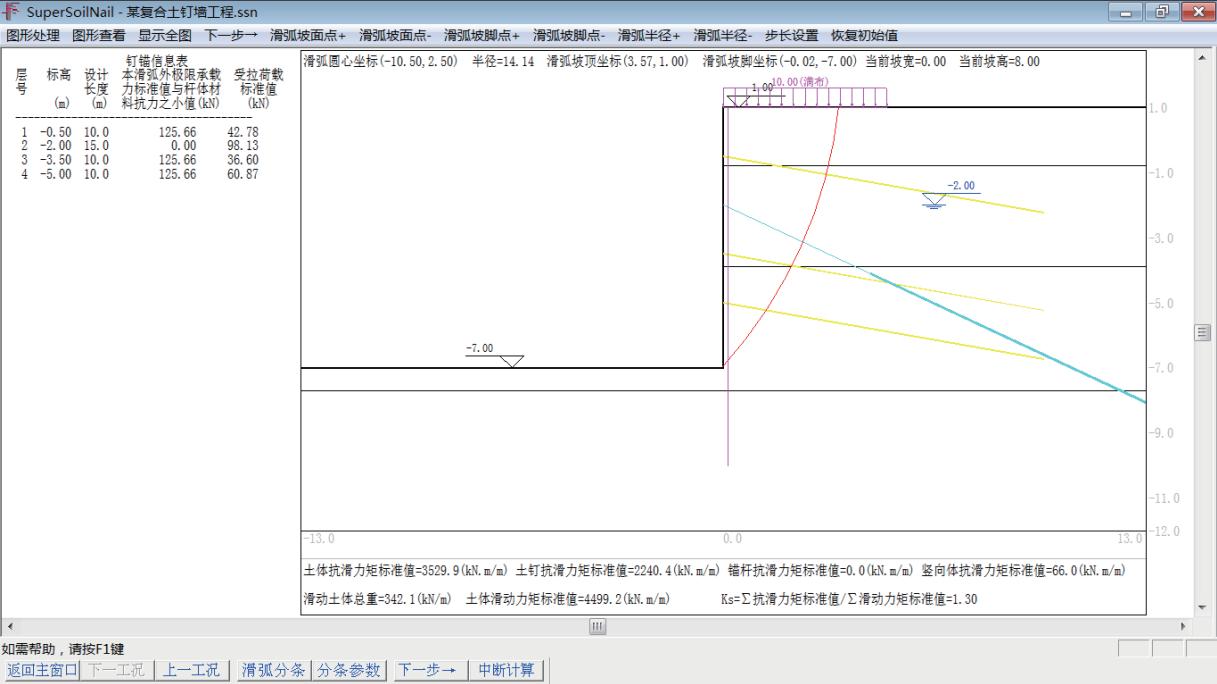Viewport: 1217px width, 684px height.
Task: Open 分条参数 from the bottom toolbar
Action: click(x=350, y=670)
